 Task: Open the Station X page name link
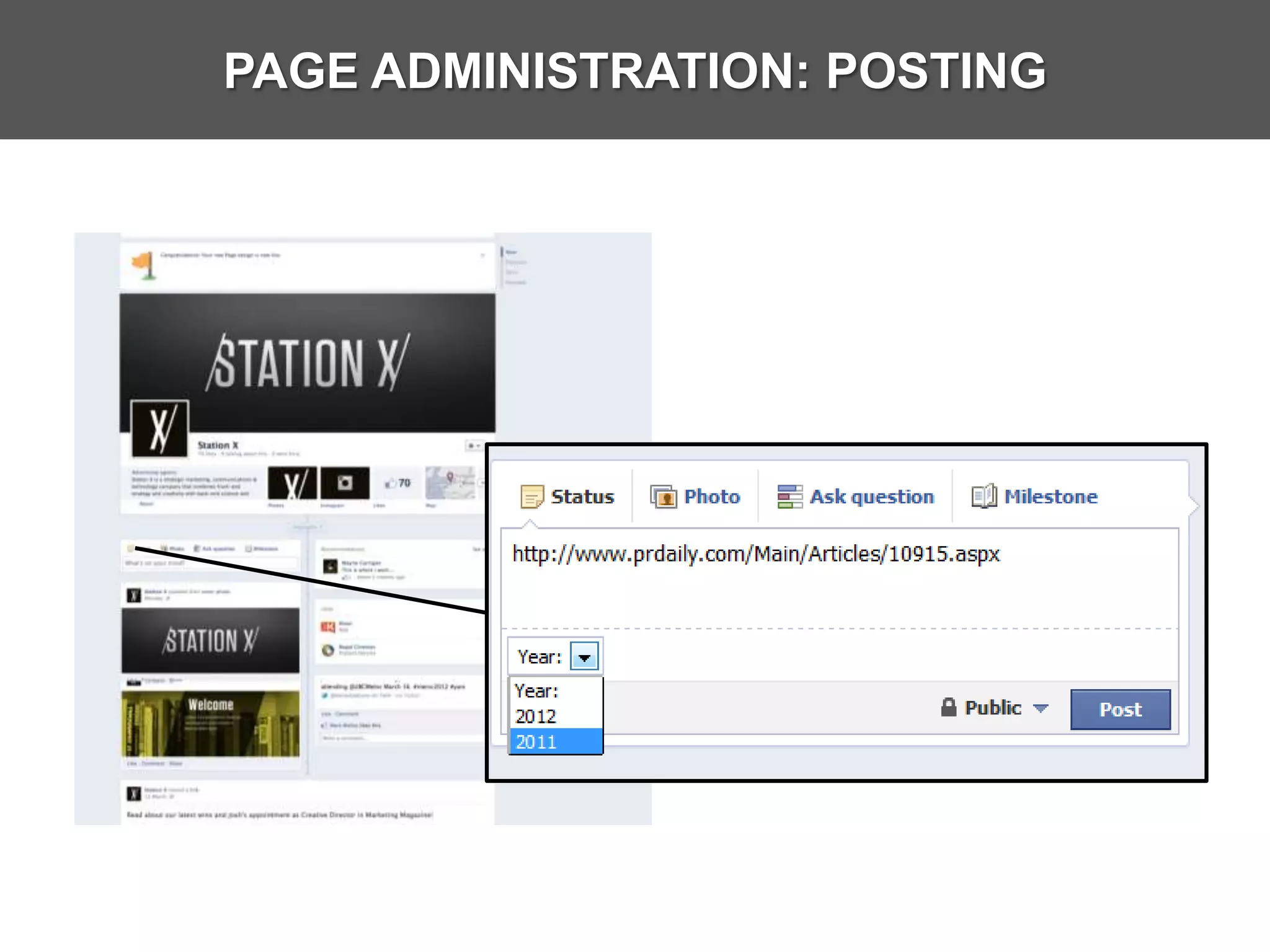(218, 445)
